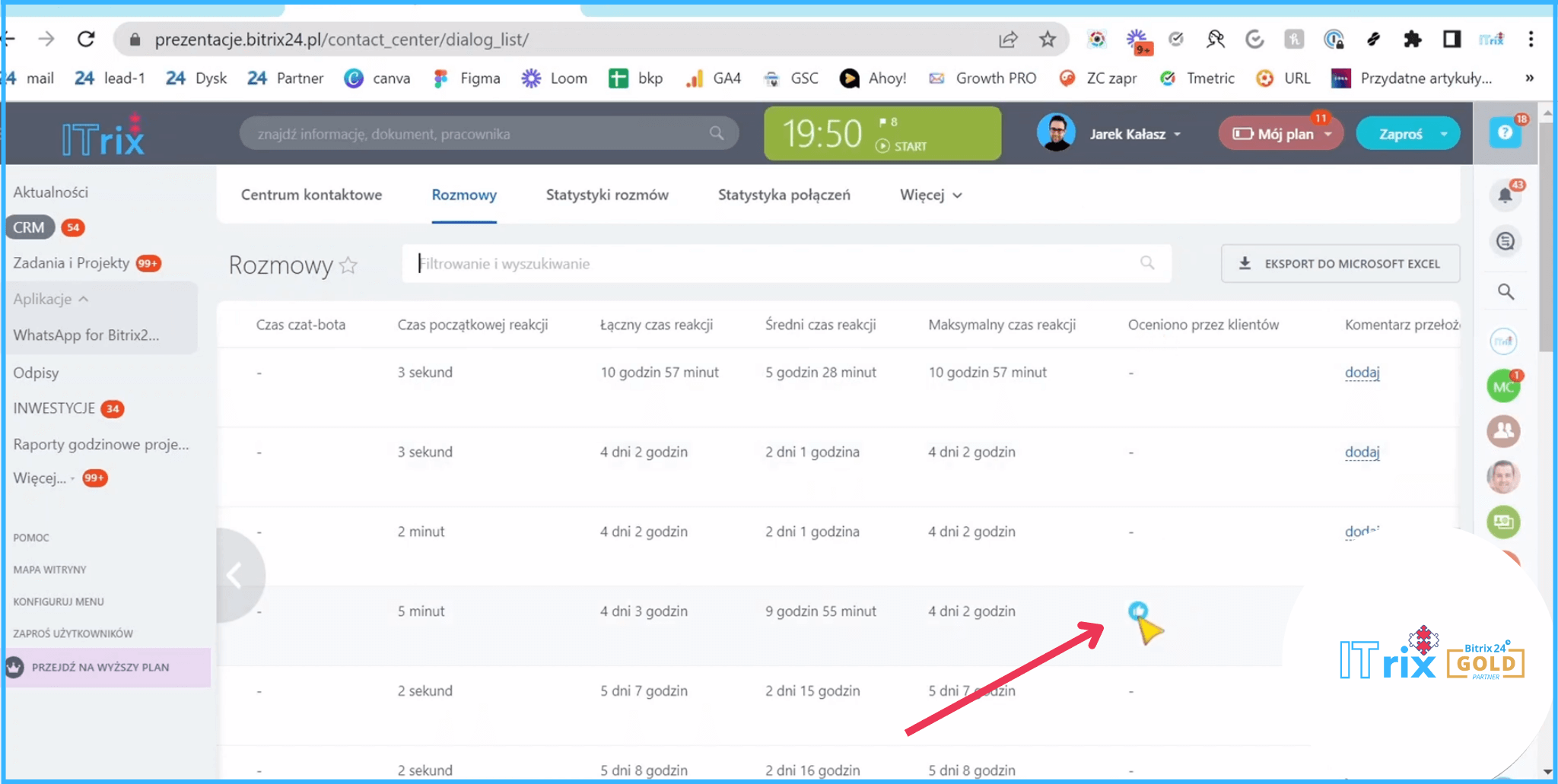
Task: Click the Filtrowanie i wyszukiwanie field
Action: point(776,264)
